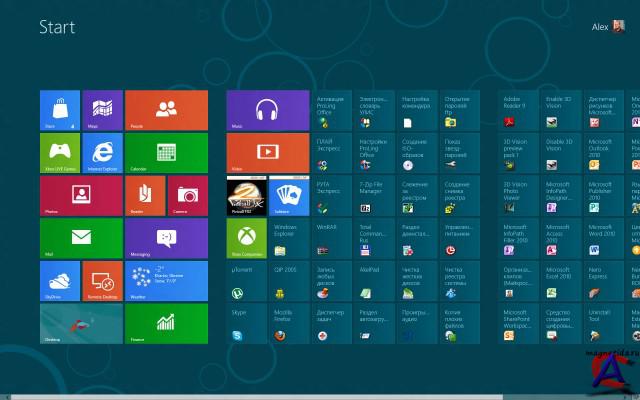Open the Создание ISO-образов tile

pyautogui.click(x=417, y=153)
